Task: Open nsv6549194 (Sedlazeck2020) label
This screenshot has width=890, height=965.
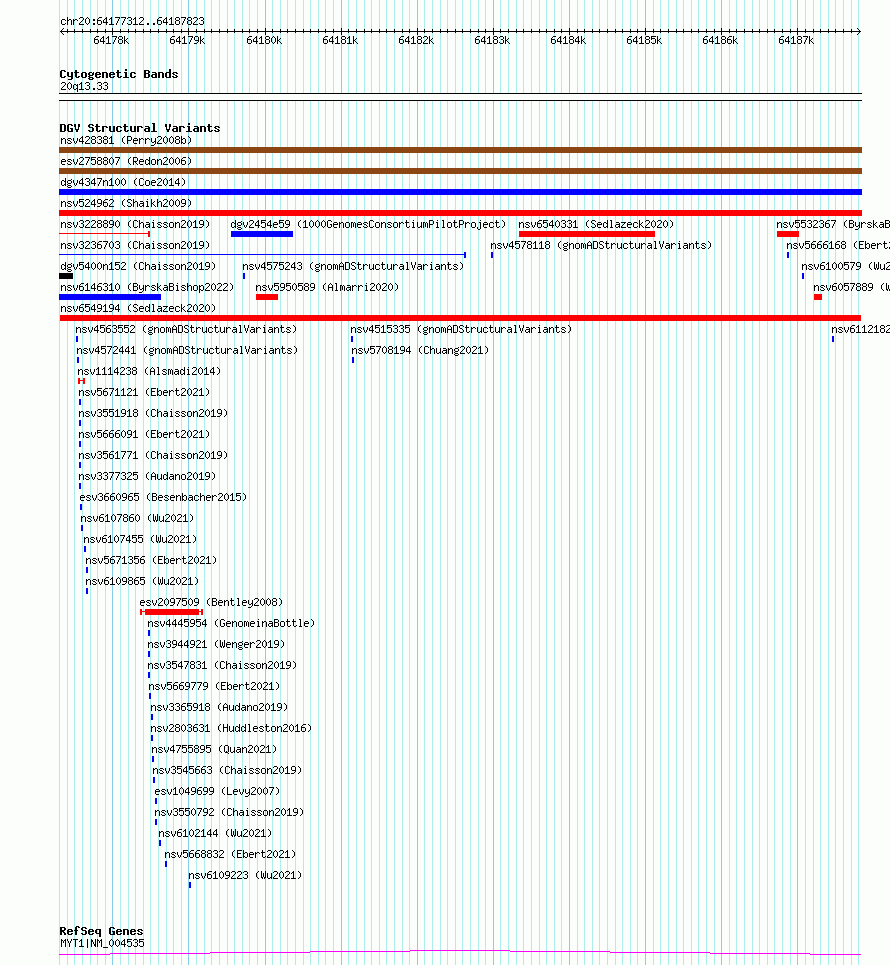Action: (x=138, y=308)
